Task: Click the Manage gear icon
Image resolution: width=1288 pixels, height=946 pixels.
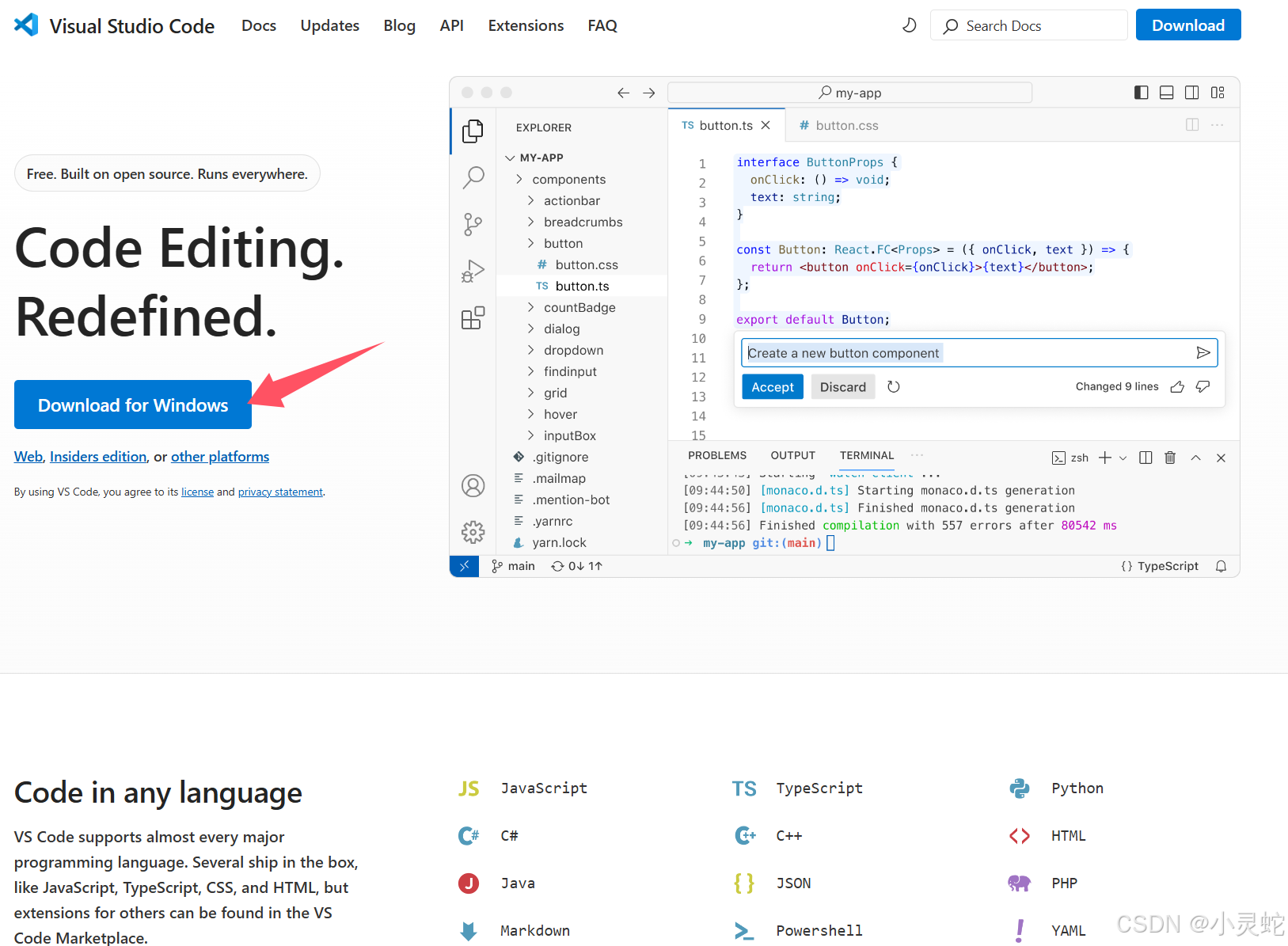Action: (473, 532)
